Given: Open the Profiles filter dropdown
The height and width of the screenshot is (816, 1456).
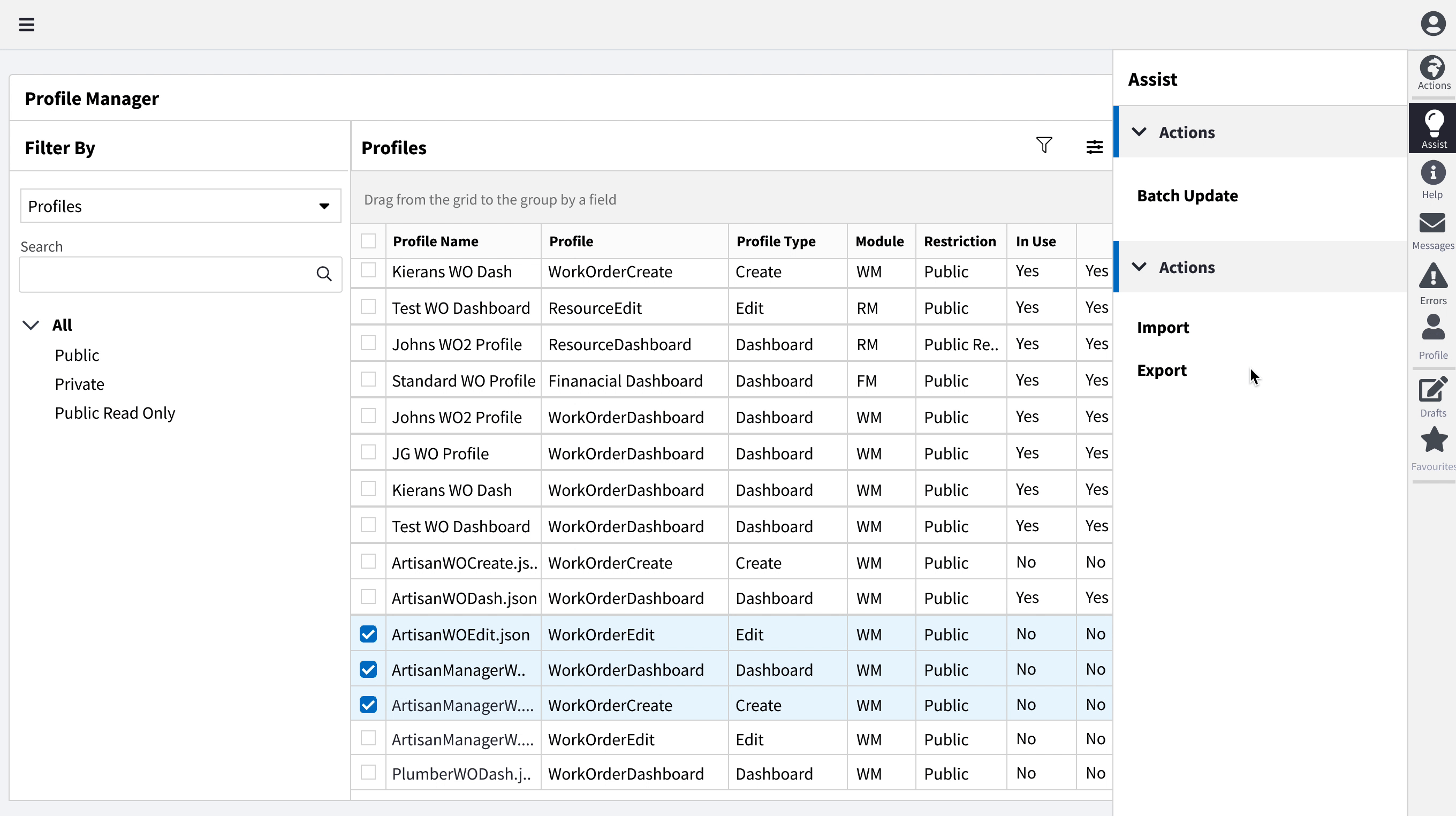Looking at the screenshot, I should tap(180, 206).
